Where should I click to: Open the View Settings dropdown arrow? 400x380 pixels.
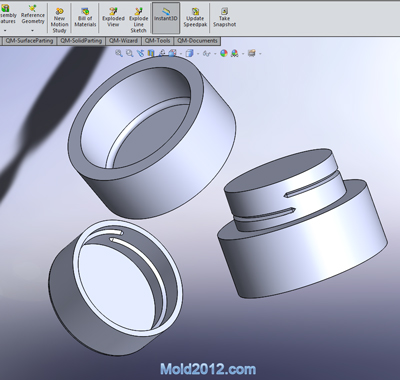260,53
